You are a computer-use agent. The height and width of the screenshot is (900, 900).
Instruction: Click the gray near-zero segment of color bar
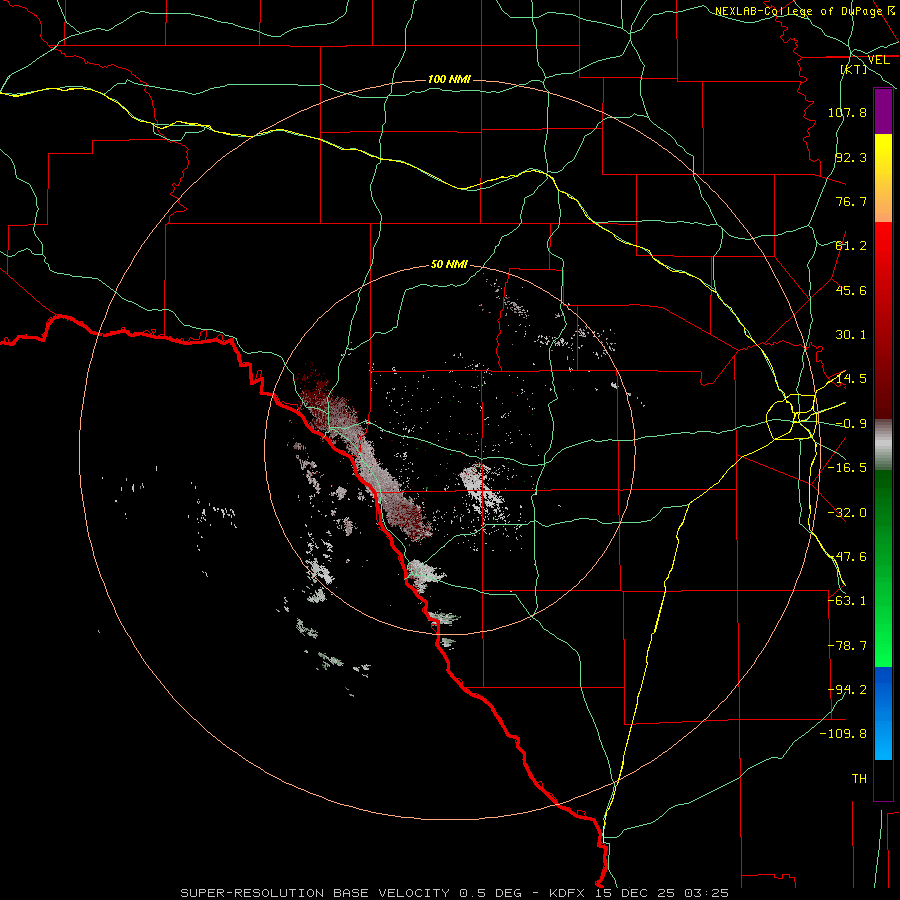(x=883, y=445)
